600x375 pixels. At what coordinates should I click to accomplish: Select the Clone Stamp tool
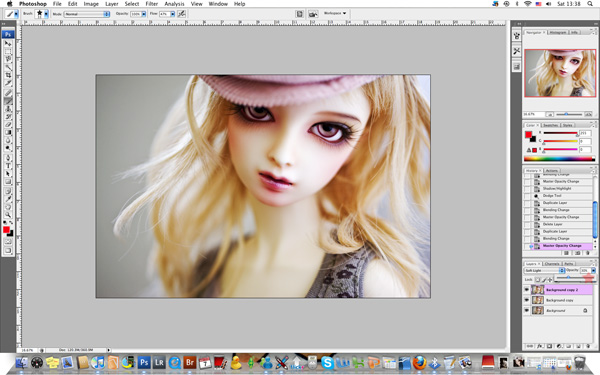coord(8,109)
